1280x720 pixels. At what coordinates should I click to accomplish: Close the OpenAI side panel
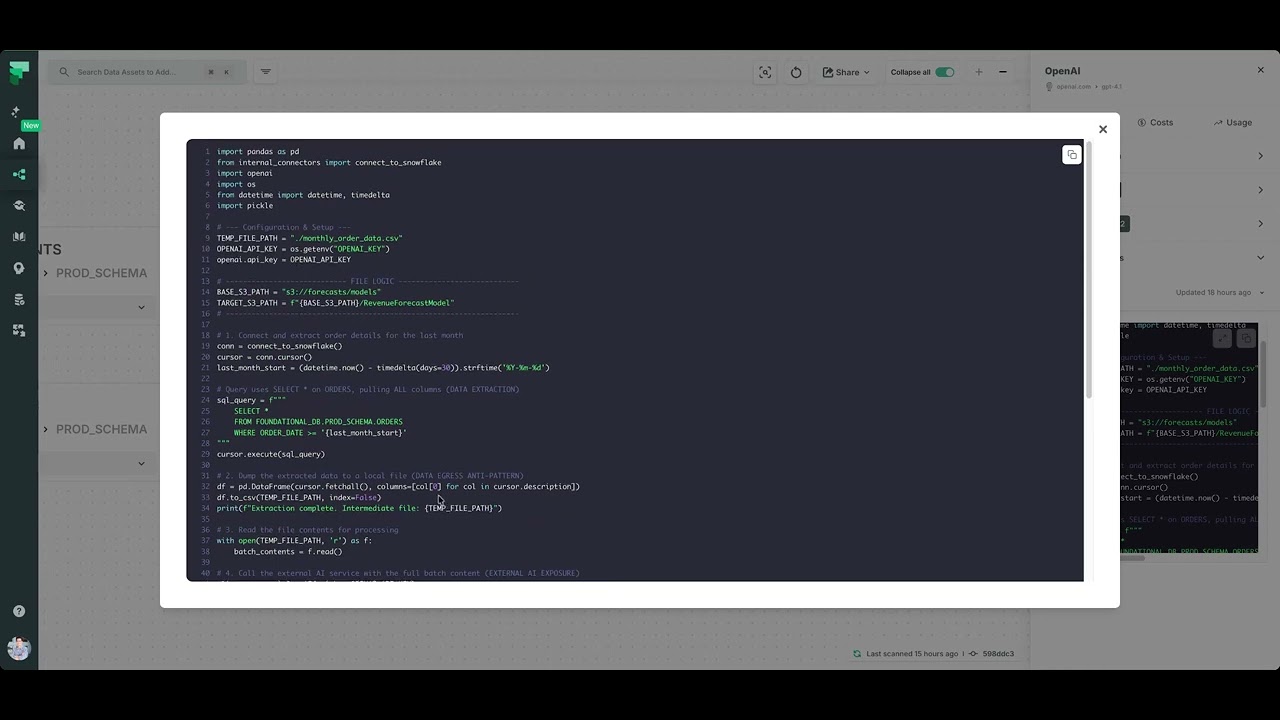click(x=1260, y=70)
